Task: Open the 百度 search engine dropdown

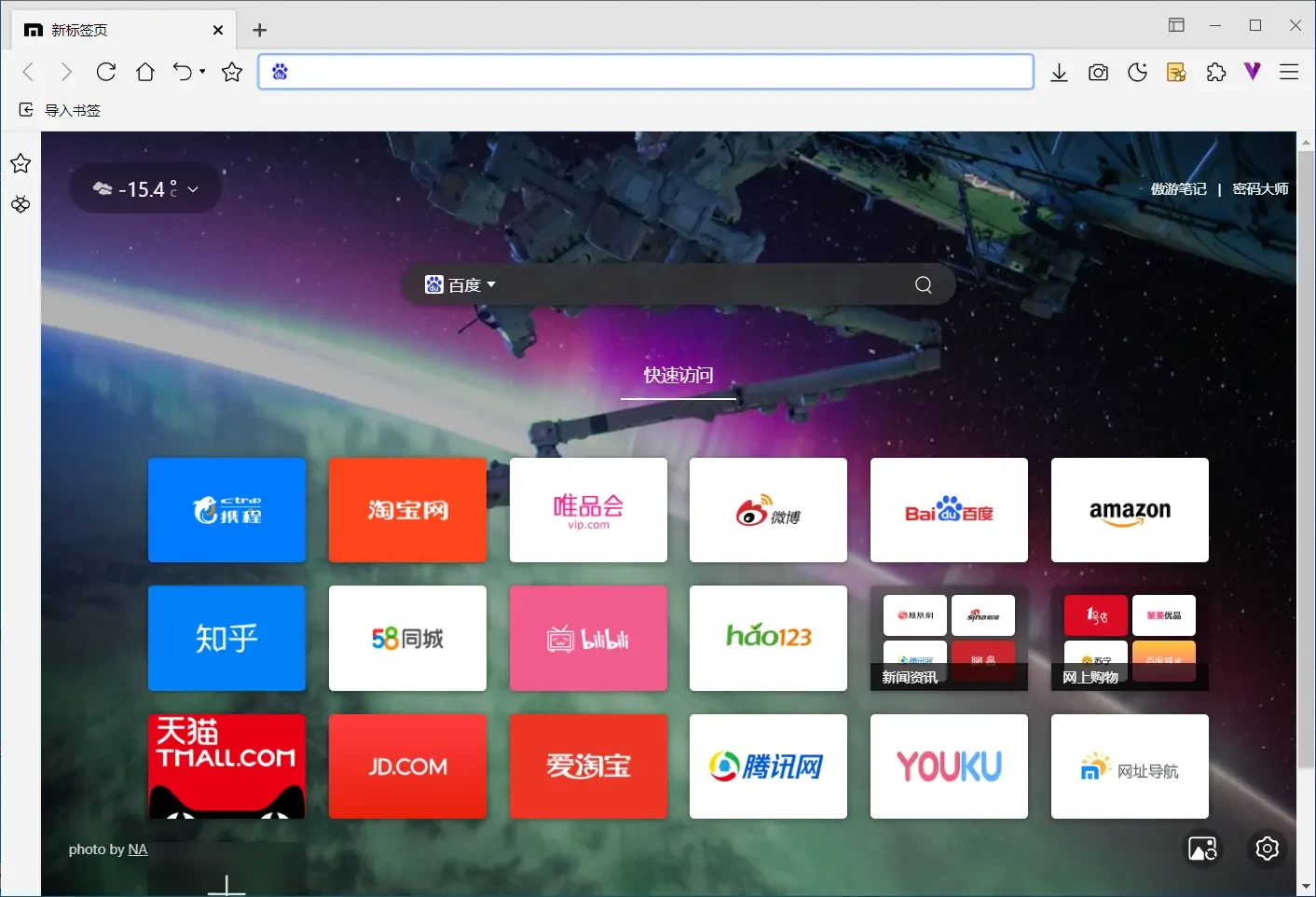Action: pyautogui.click(x=460, y=284)
